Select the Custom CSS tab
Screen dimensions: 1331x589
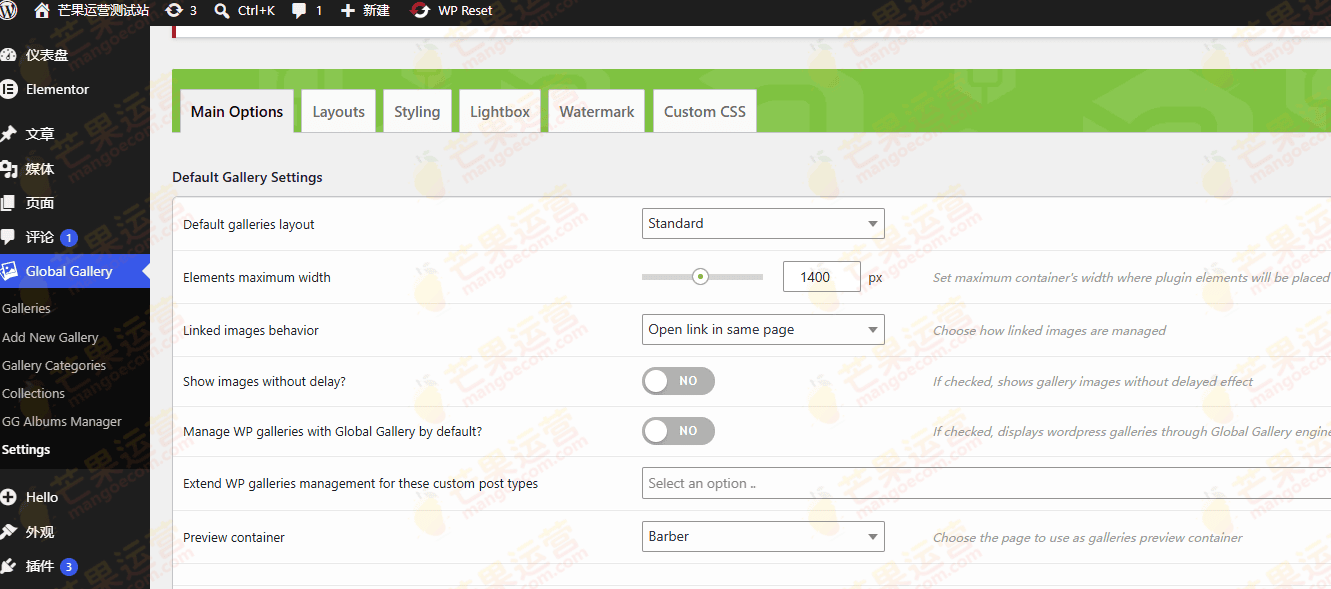click(x=705, y=111)
